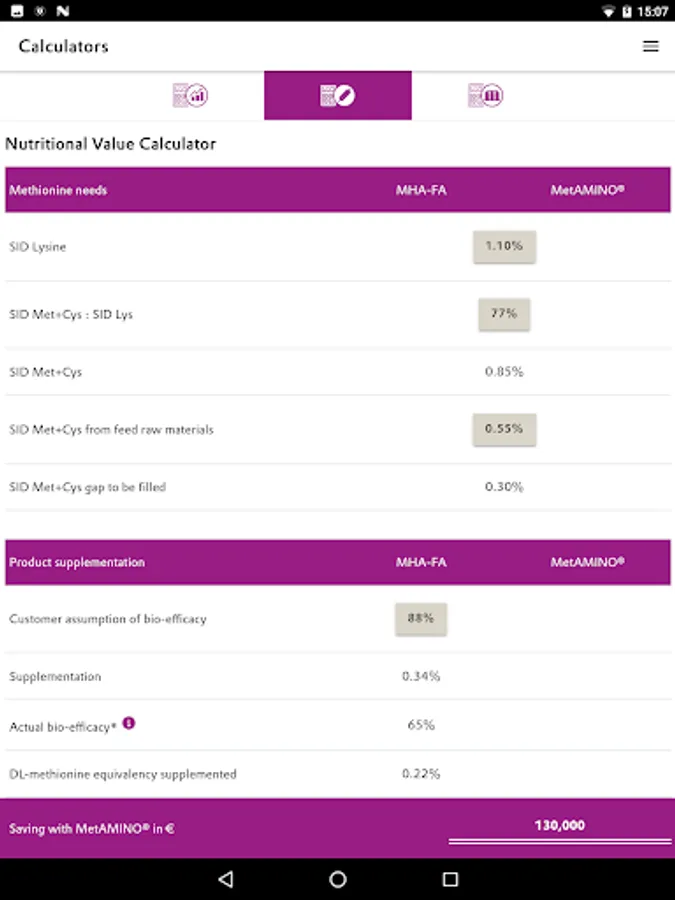Click the Calculators title
The width and height of the screenshot is (675, 900).
(x=63, y=46)
